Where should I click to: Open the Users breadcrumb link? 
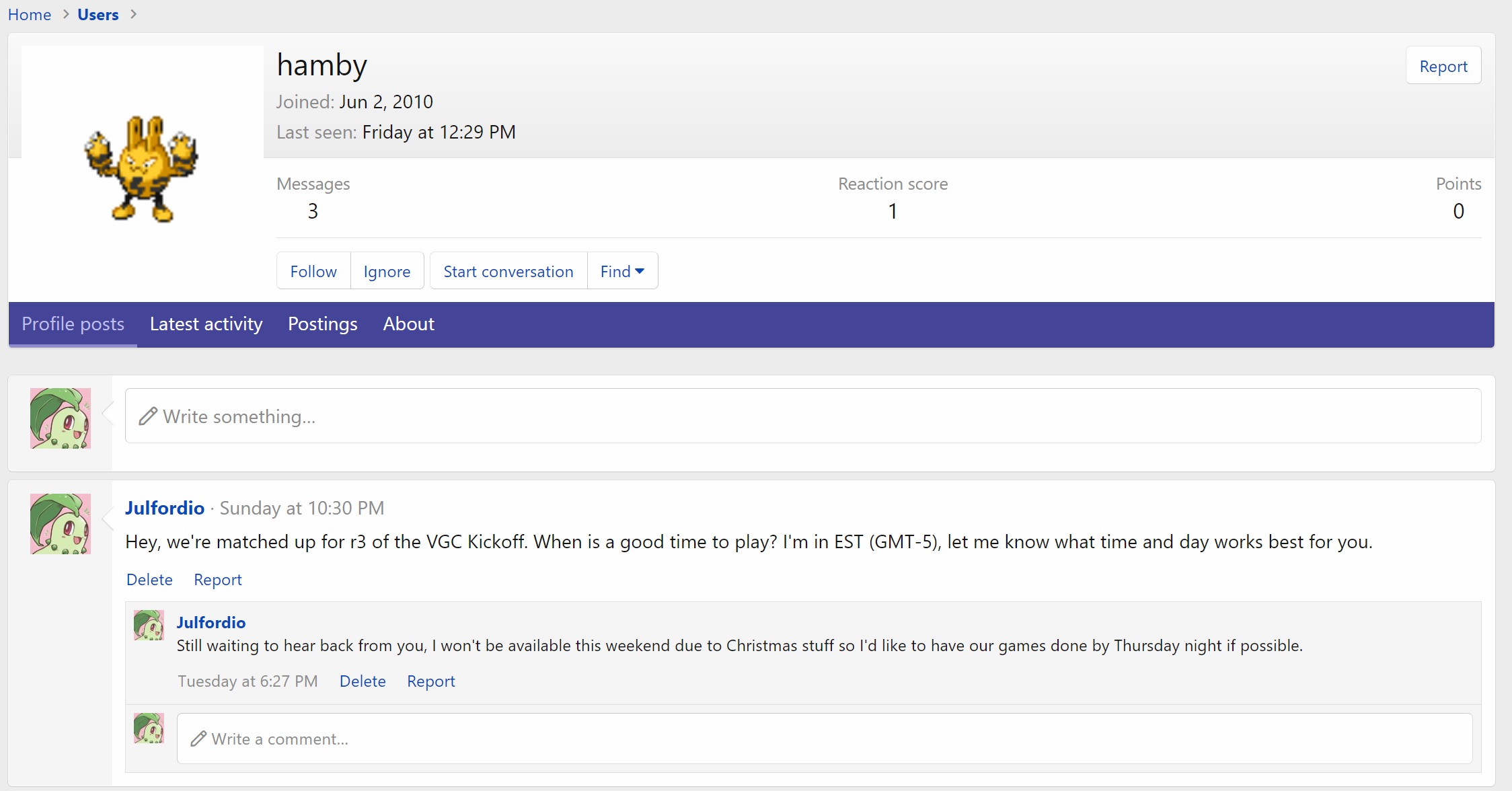98,14
